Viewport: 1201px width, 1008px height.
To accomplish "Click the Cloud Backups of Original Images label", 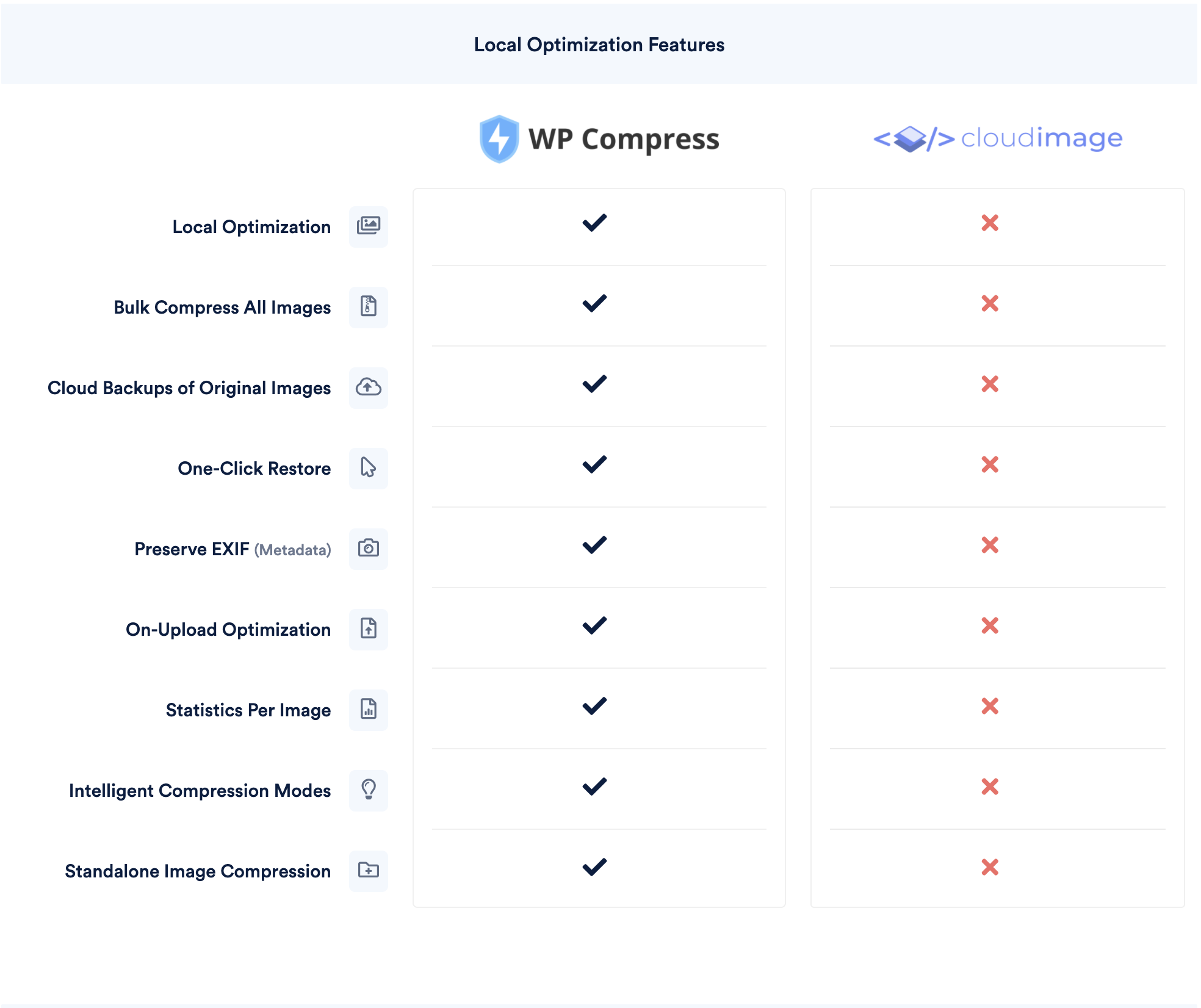I will click(x=189, y=388).
